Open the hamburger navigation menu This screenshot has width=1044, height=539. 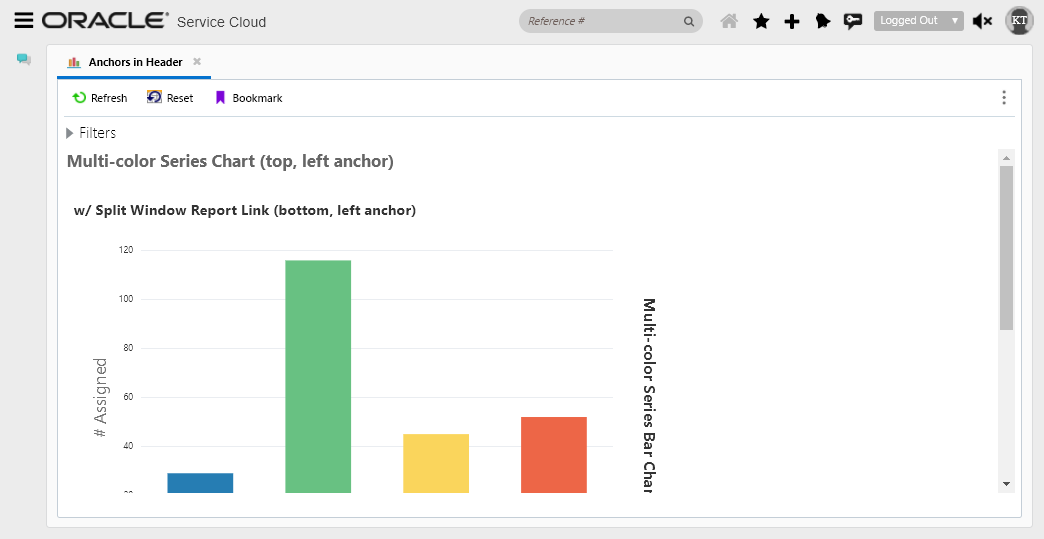[24, 21]
